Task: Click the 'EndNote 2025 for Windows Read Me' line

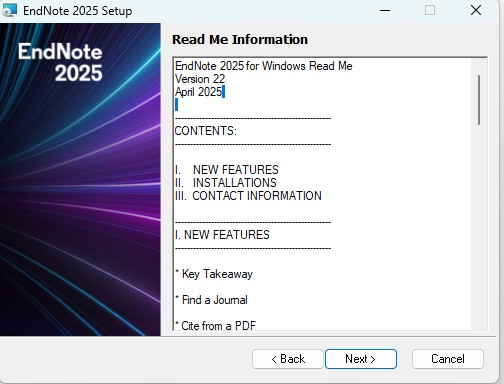Action: tap(264, 66)
